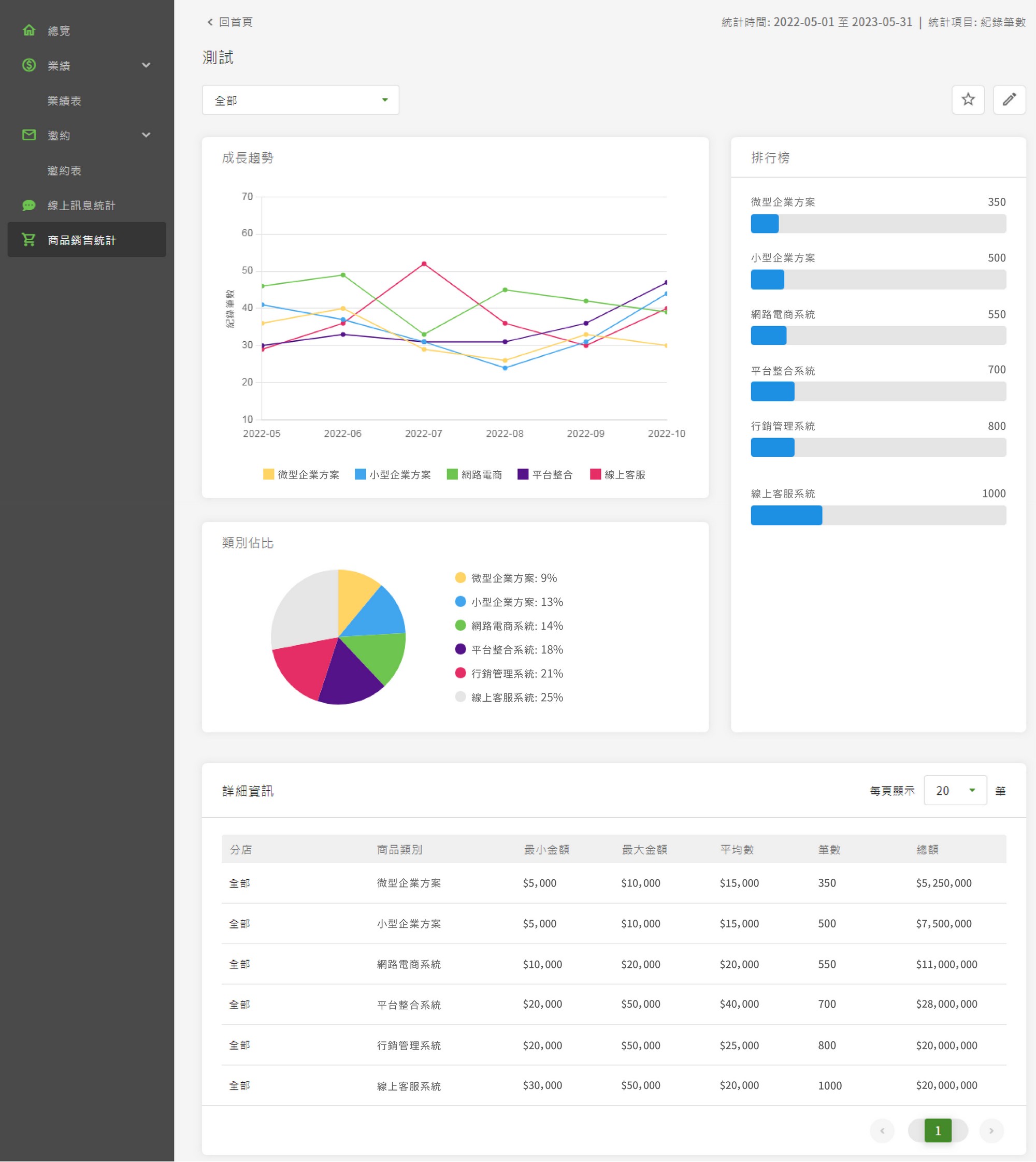
Task: Click pie legend 線上客服系統: 25%
Action: tap(509, 697)
